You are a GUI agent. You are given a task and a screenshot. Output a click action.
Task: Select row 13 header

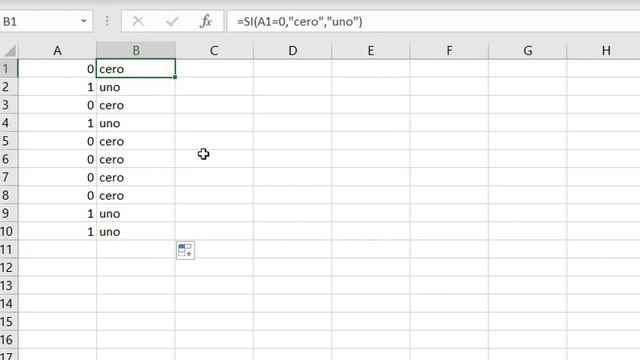click(9, 285)
